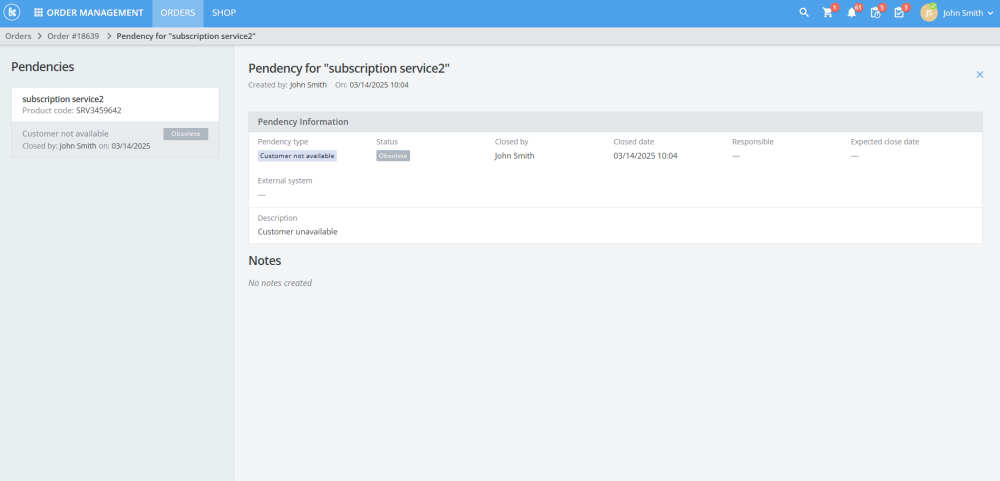Click the Obsolete badge in the pendency list
Viewport: 1000px width, 481px height.
click(185, 133)
